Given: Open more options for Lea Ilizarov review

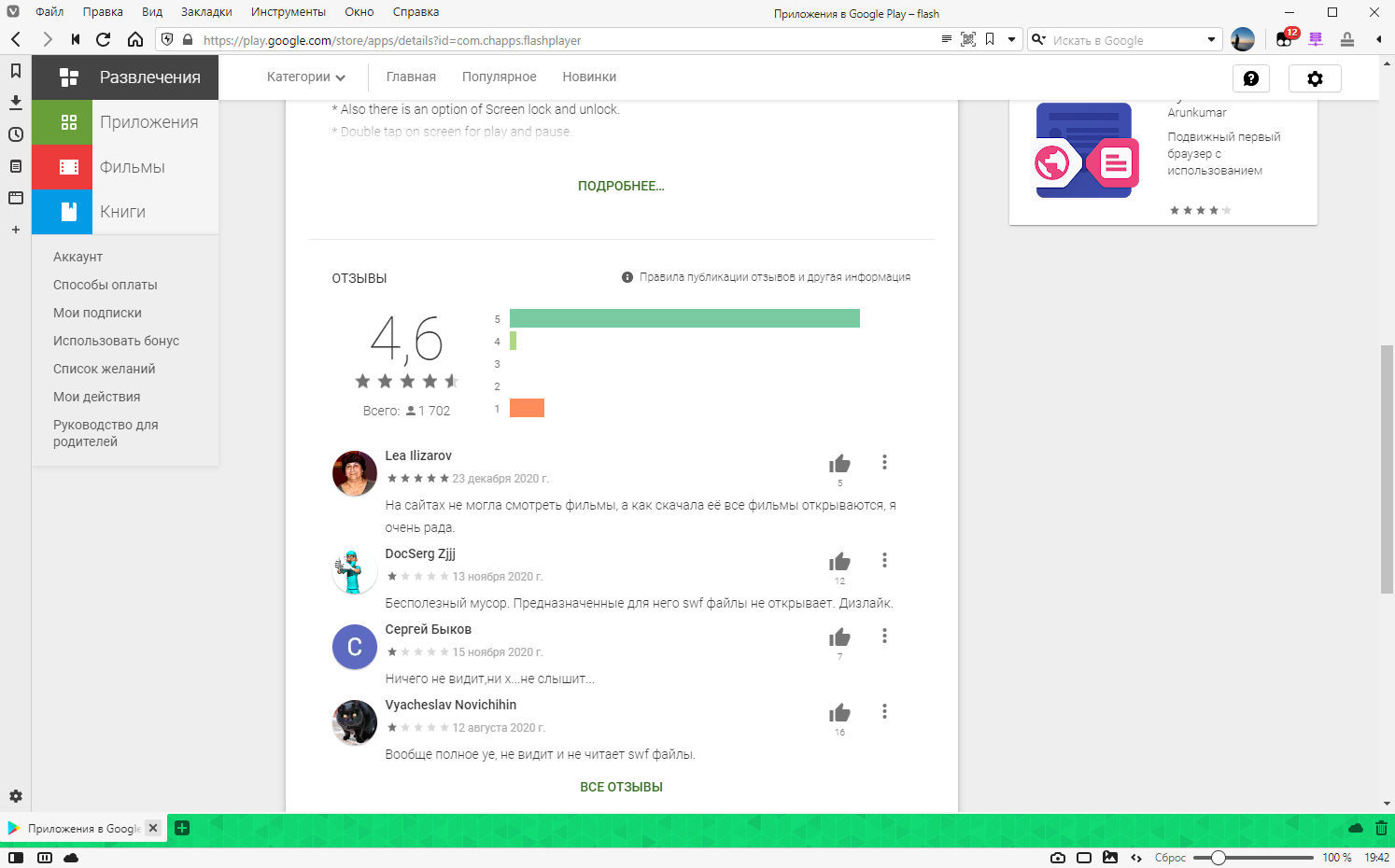Looking at the screenshot, I should pyautogui.click(x=884, y=462).
